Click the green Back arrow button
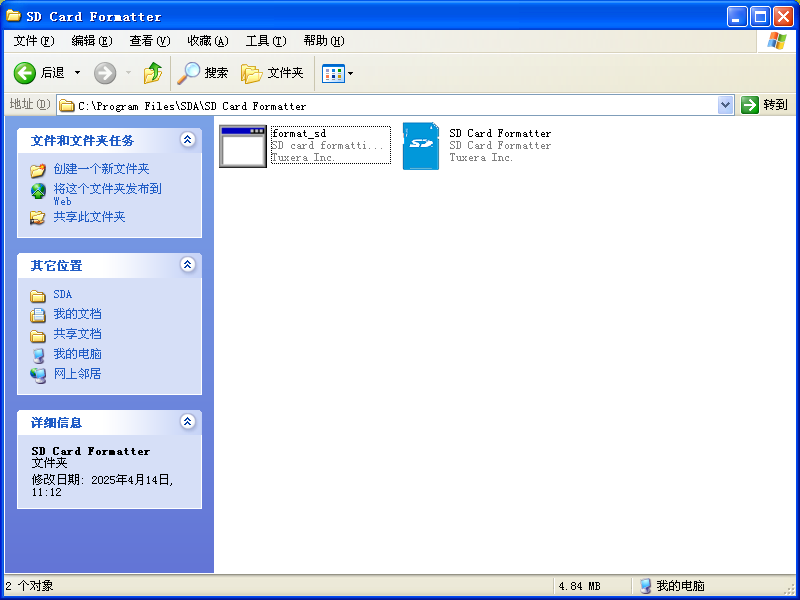 (24, 73)
